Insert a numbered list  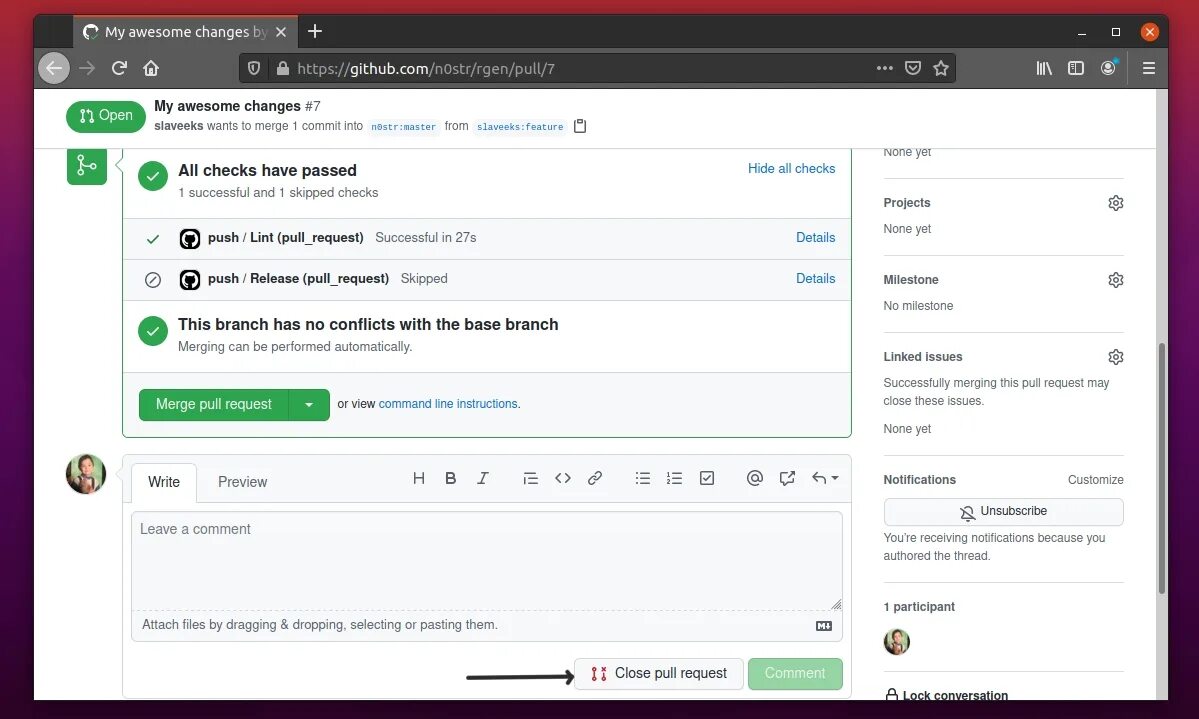pos(674,478)
